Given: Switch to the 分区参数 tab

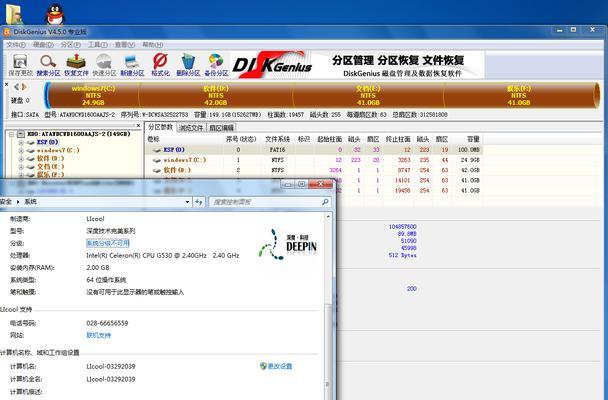Looking at the screenshot, I should tap(161, 127).
